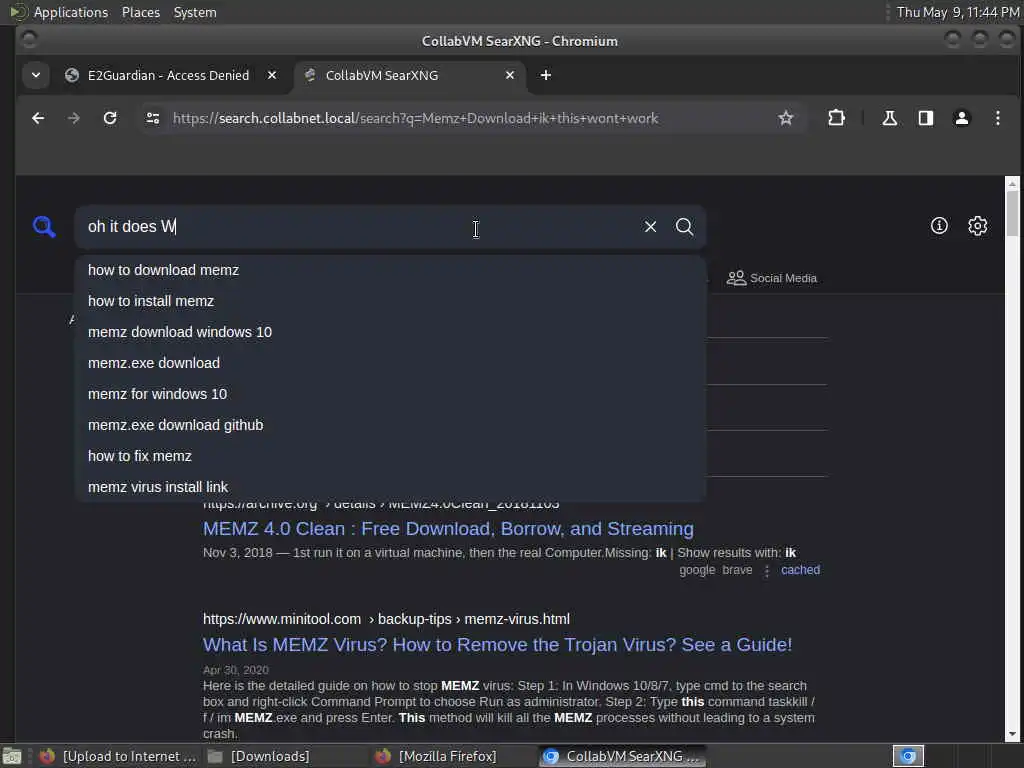Open result options three-dot next to cached

(x=767, y=571)
